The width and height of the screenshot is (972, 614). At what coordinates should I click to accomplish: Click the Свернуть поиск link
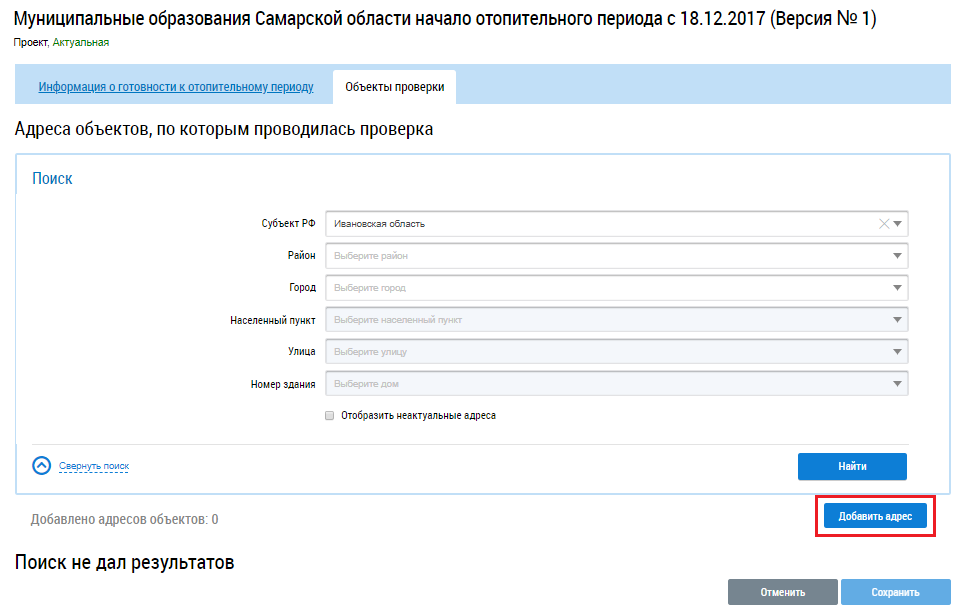tap(94, 466)
